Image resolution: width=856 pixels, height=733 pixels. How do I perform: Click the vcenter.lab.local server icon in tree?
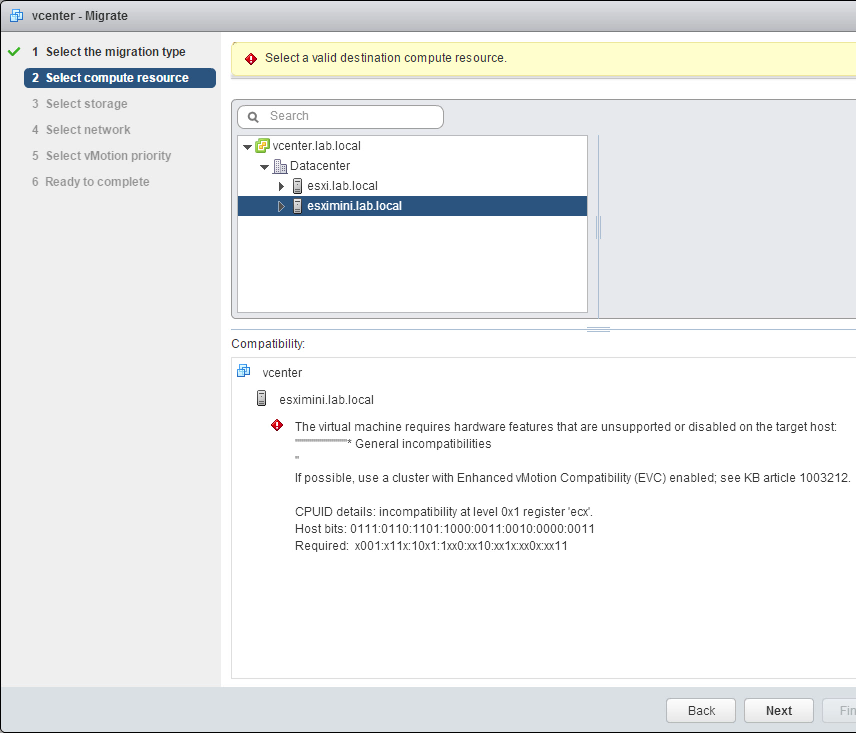coord(263,146)
